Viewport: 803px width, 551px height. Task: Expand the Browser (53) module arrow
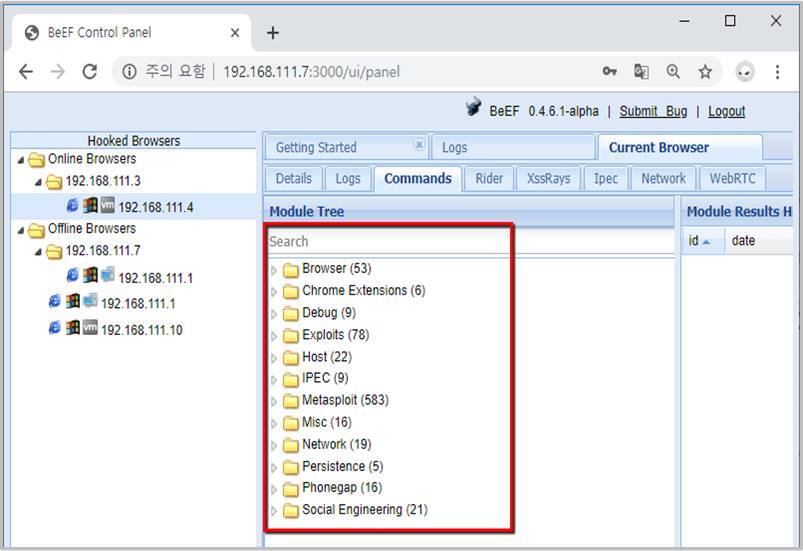point(274,270)
